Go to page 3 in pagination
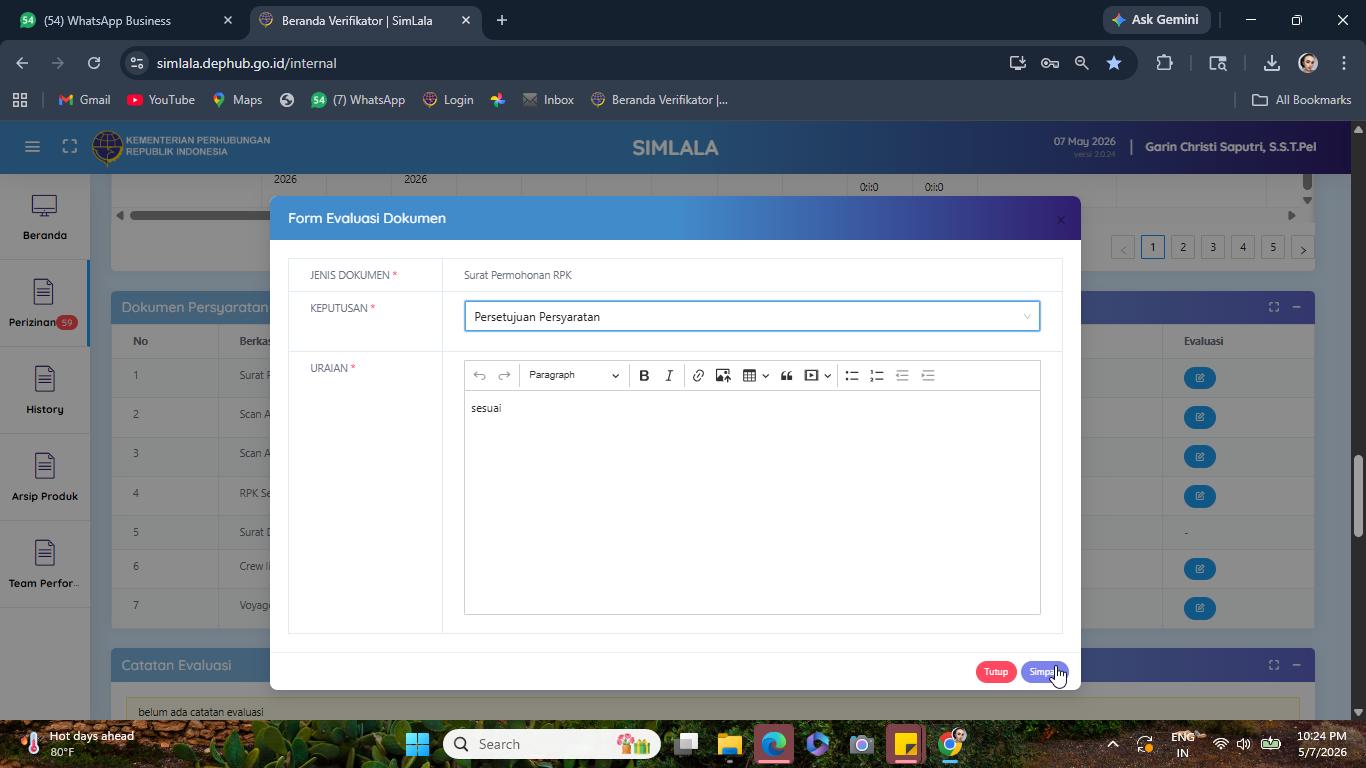 (x=1213, y=247)
